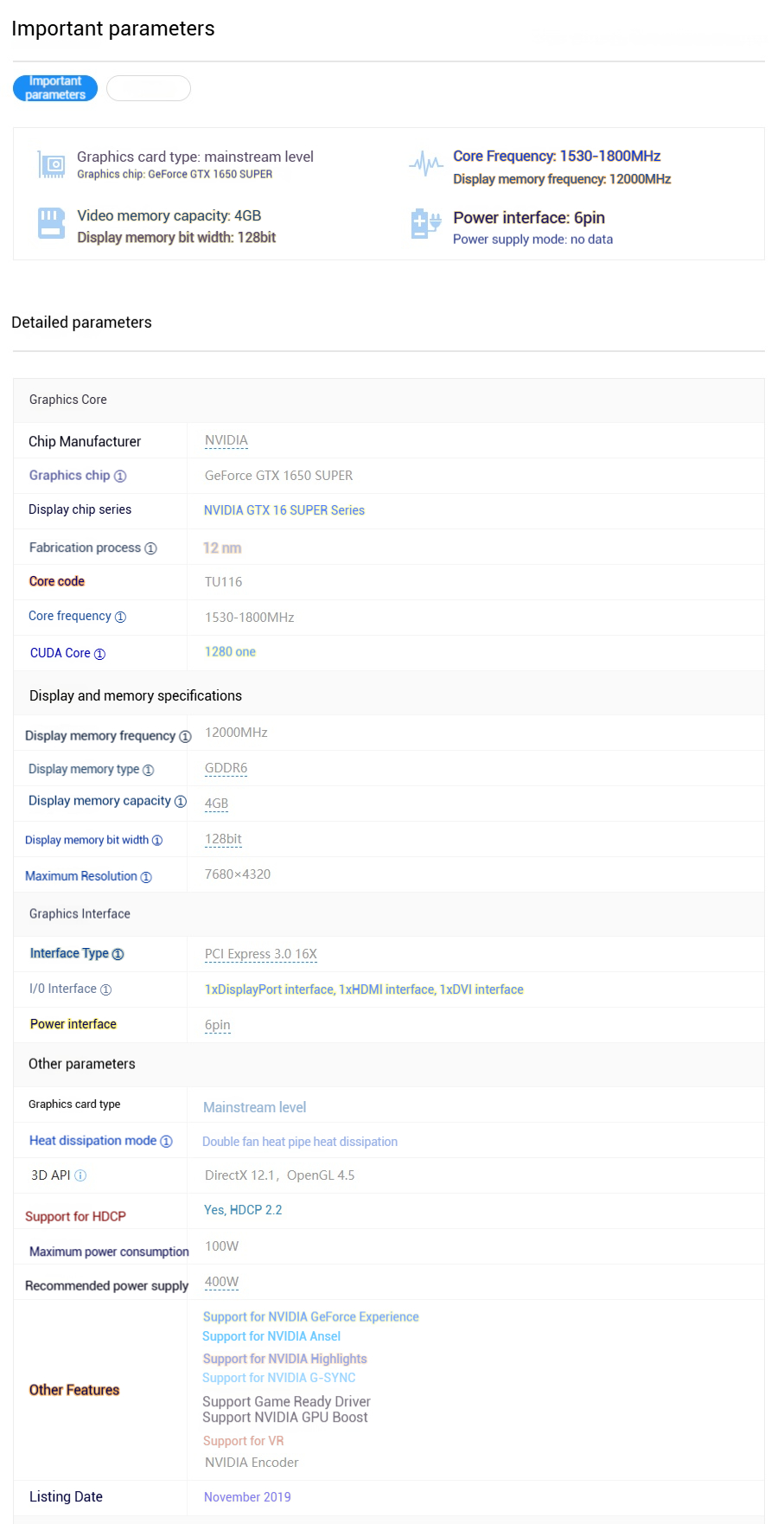Click the CUDA Core label link

tap(61, 653)
